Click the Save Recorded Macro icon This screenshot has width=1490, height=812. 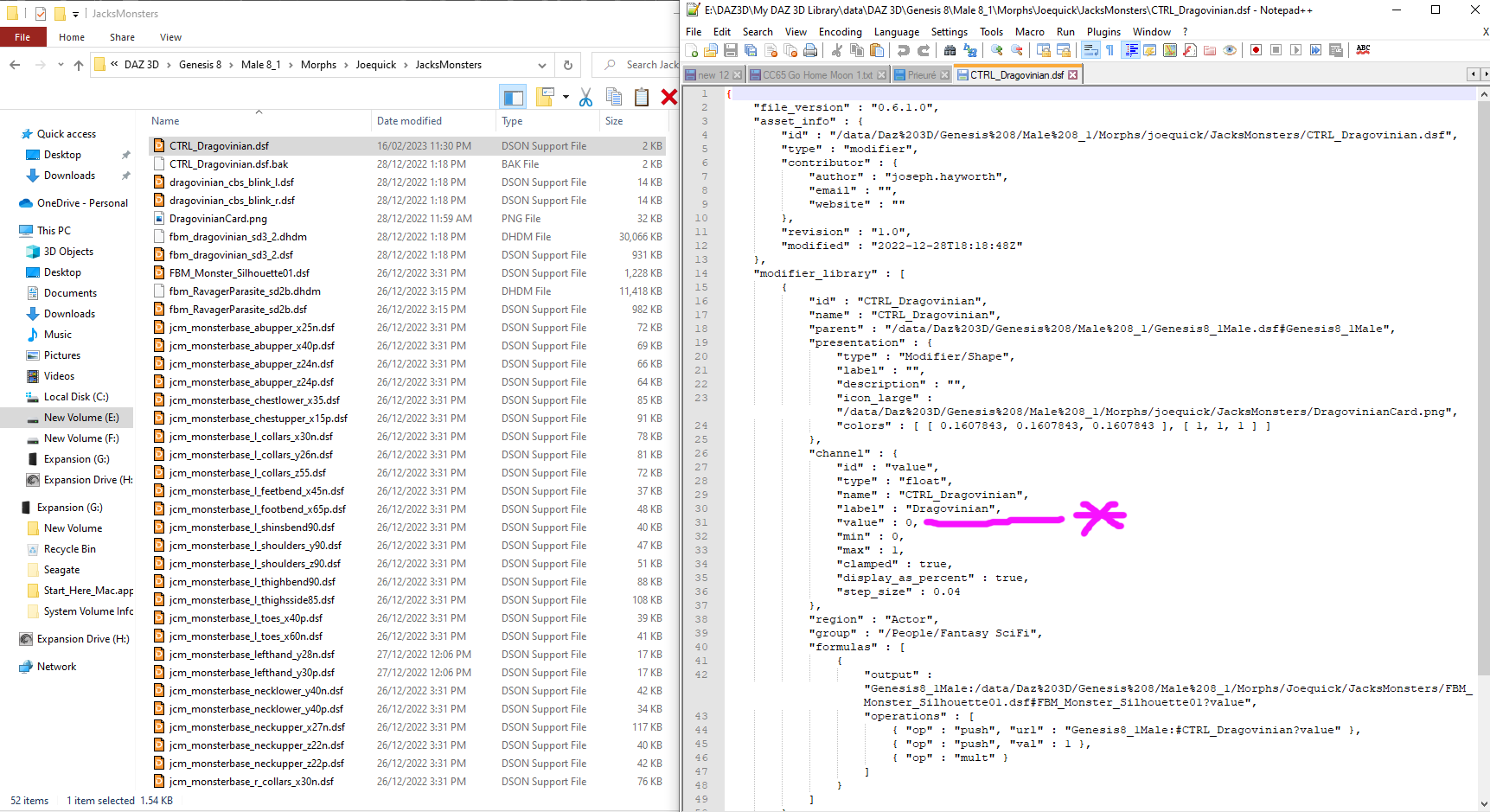click(1335, 50)
